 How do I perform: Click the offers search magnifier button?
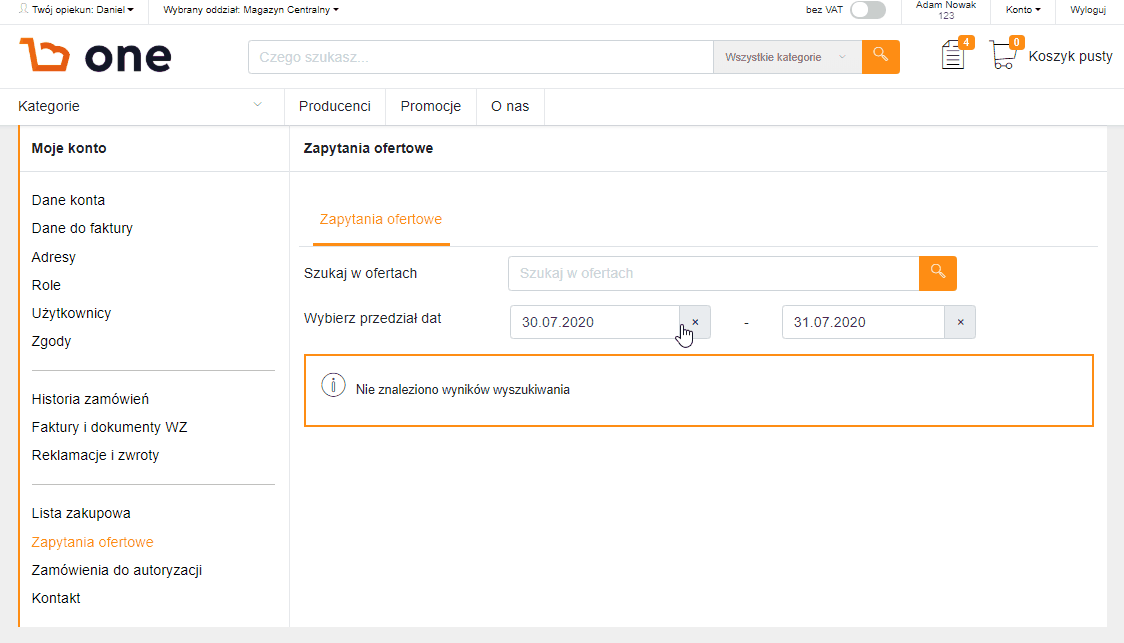point(938,273)
